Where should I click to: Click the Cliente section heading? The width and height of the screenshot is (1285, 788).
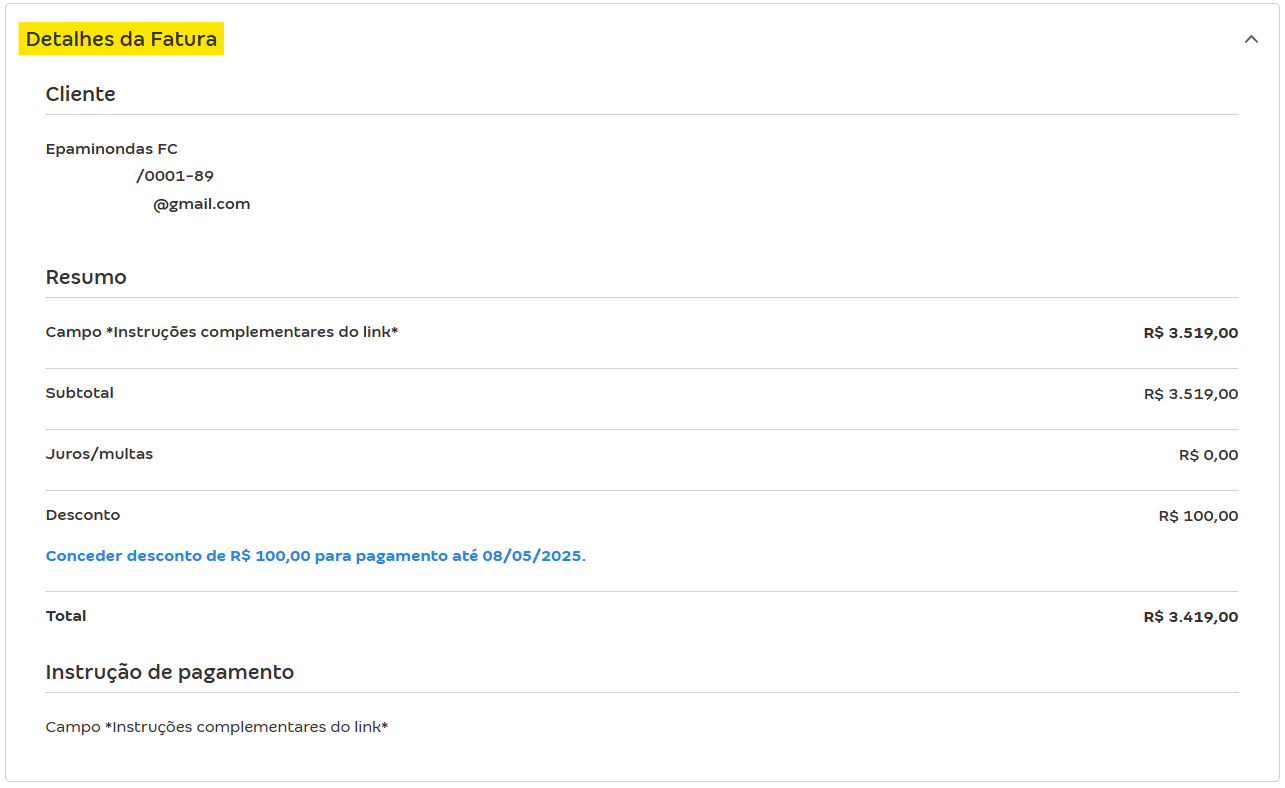[x=81, y=94]
